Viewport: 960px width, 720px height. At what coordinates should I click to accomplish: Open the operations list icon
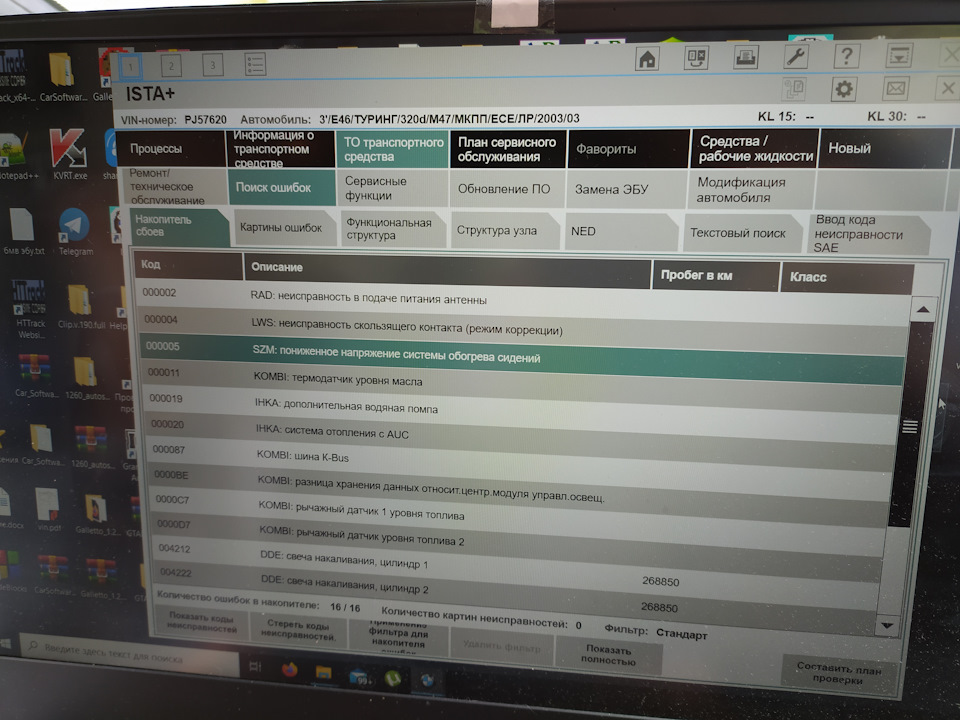coord(255,64)
